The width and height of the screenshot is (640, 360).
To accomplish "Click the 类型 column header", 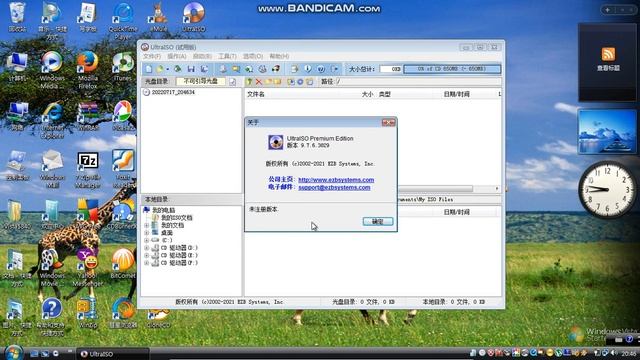I will [x=384, y=94].
